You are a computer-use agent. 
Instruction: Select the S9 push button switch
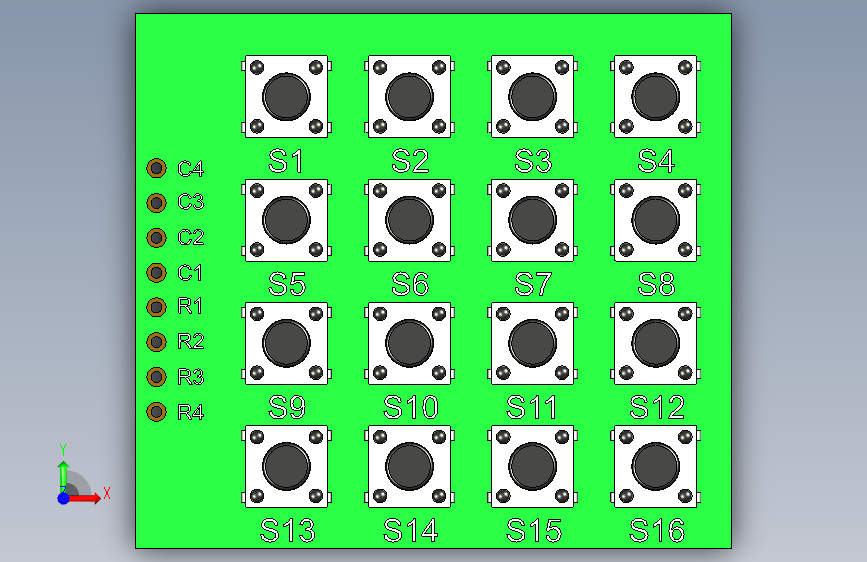pyautogui.click(x=286, y=344)
